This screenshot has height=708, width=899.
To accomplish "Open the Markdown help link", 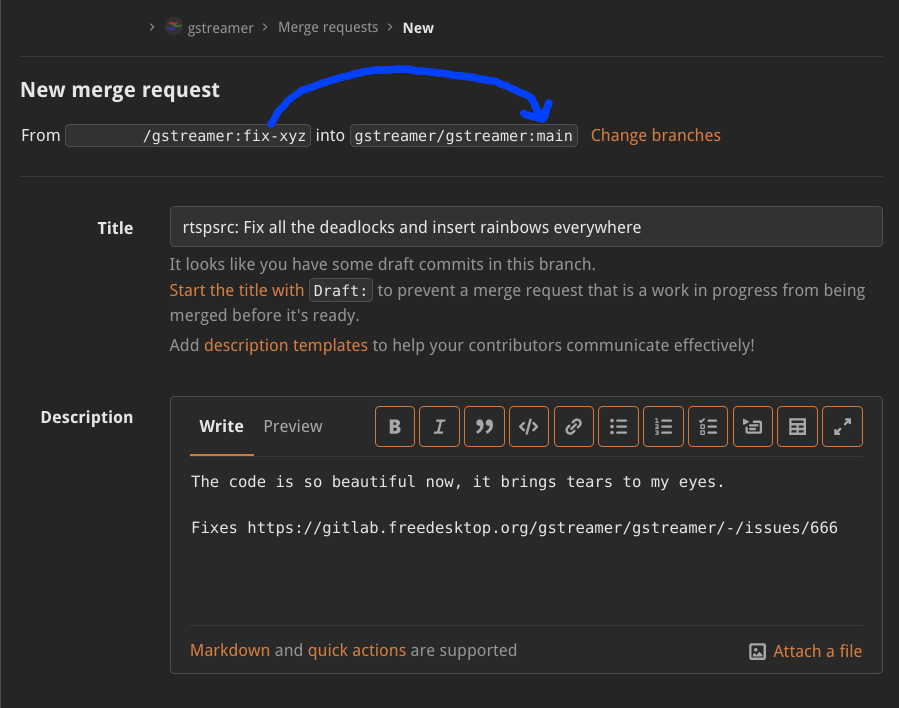I will pos(230,650).
